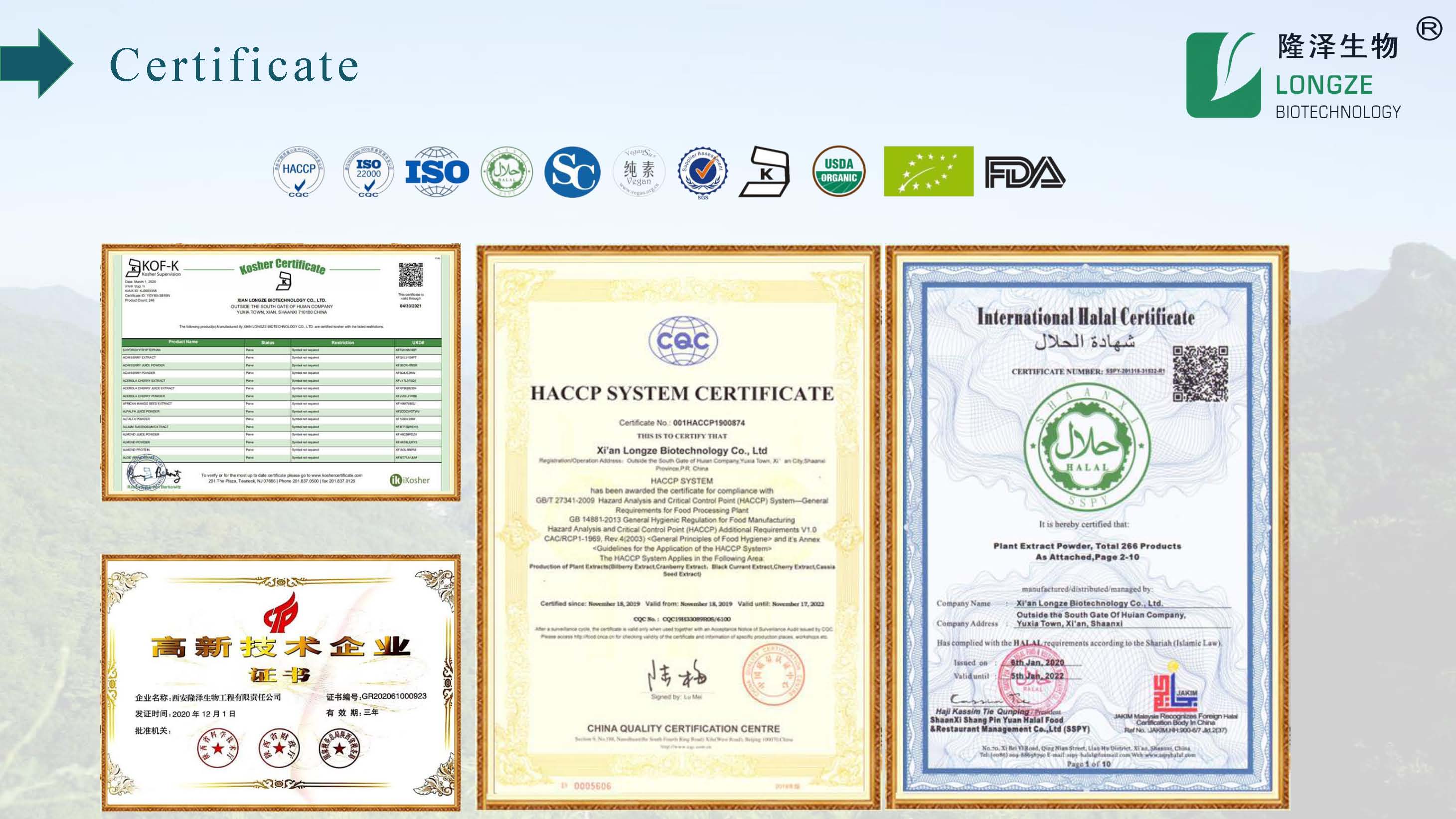Click the issue date 2020年12月1日
Viewport: 1456px width, 819px height.
tap(203, 714)
